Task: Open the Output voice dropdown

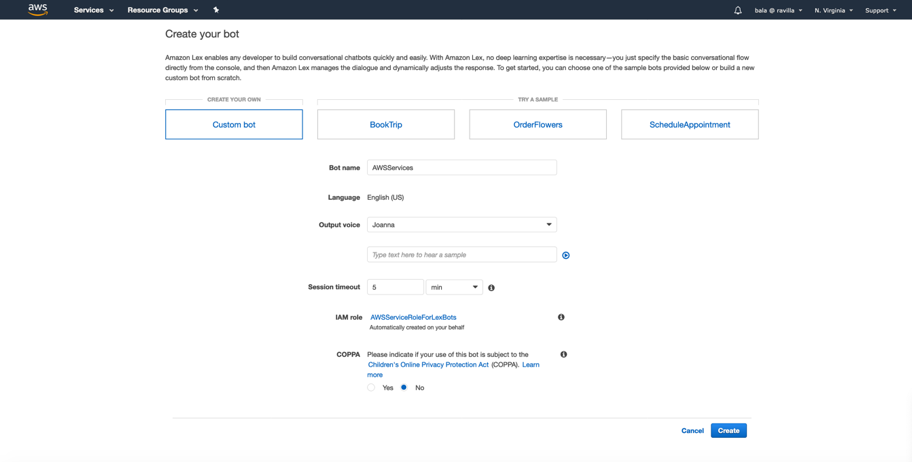Action: (462, 225)
